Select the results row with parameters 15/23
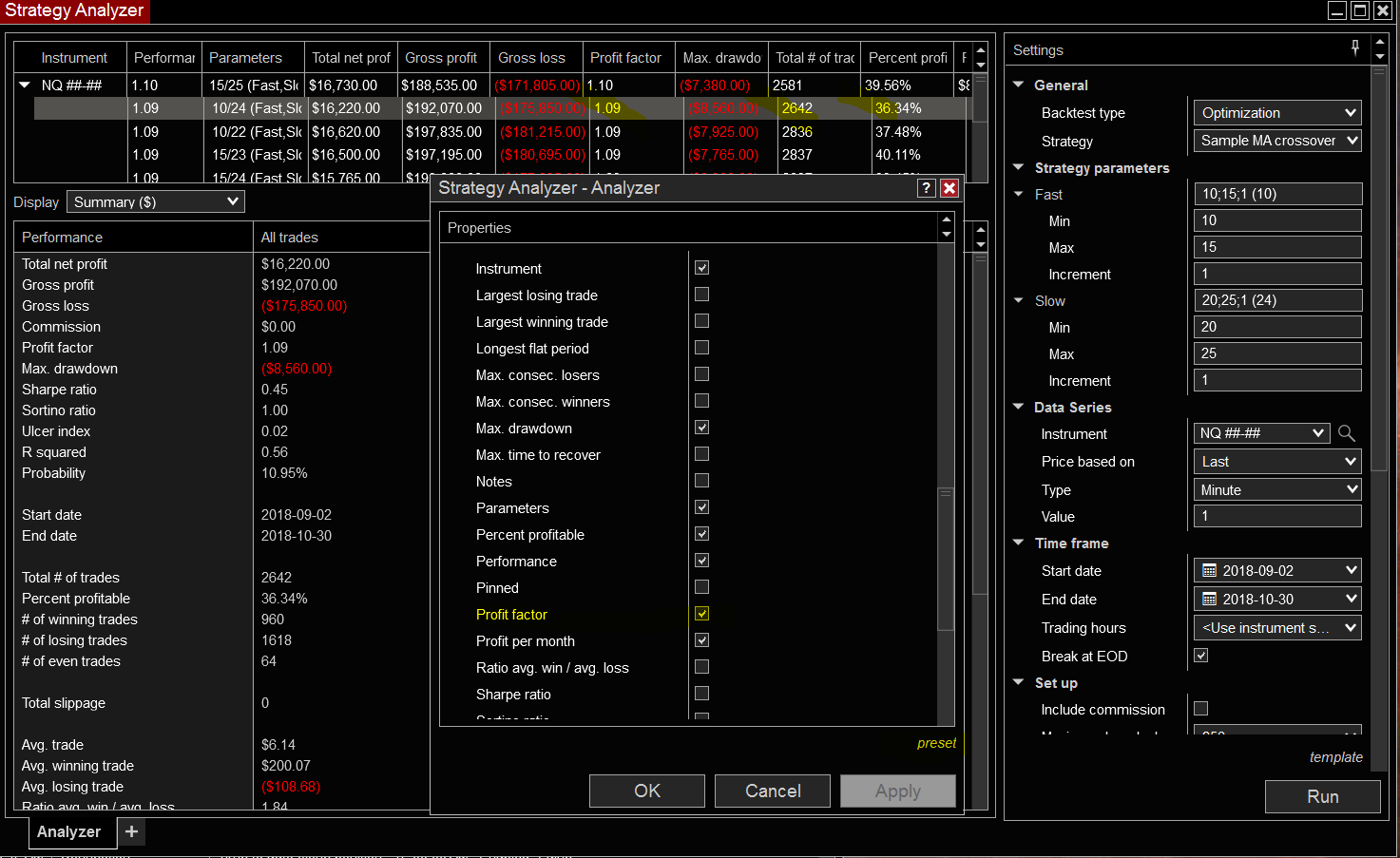Image resolution: width=1400 pixels, height=858 pixels. click(x=500, y=155)
